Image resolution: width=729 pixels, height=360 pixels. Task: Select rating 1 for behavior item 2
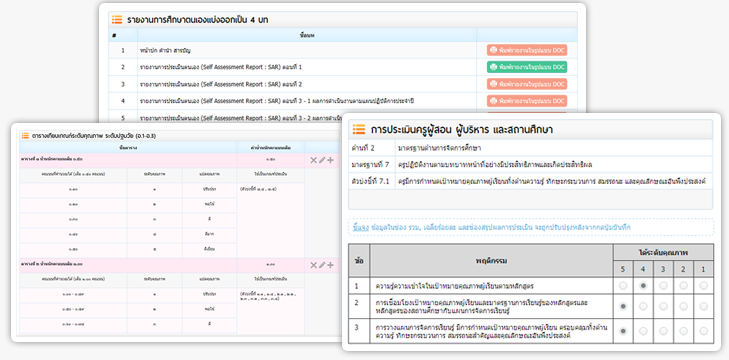(x=703, y=306)
